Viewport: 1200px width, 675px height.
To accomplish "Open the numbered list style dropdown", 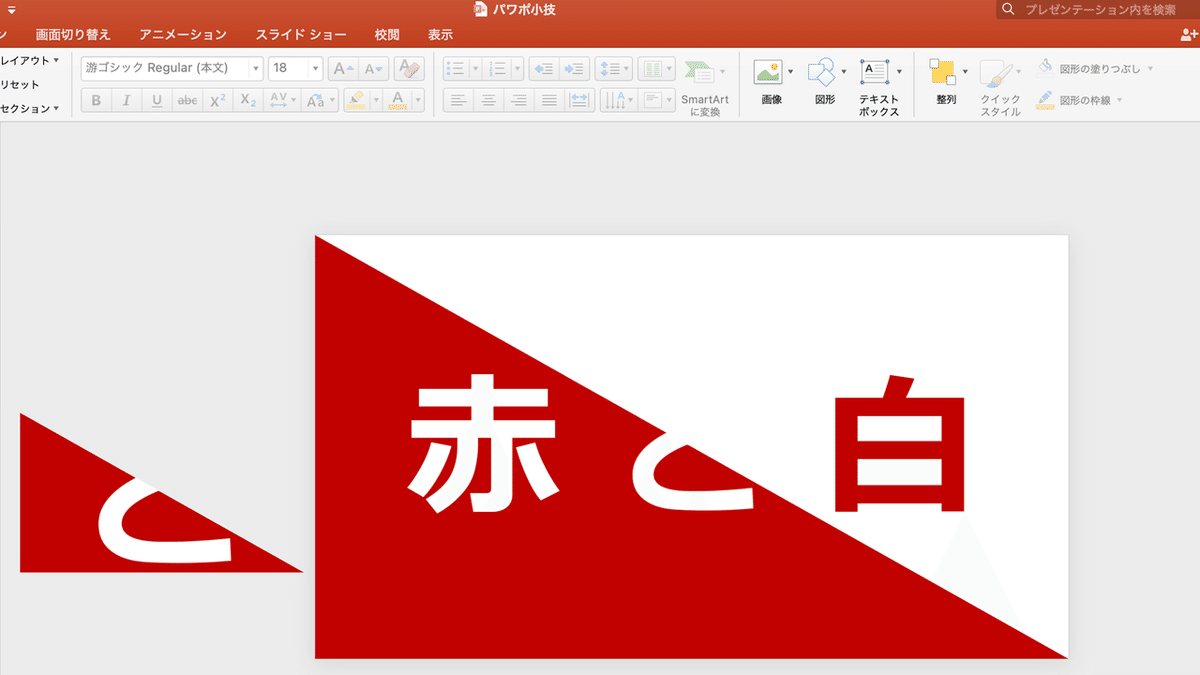I will tap(518, 69).
